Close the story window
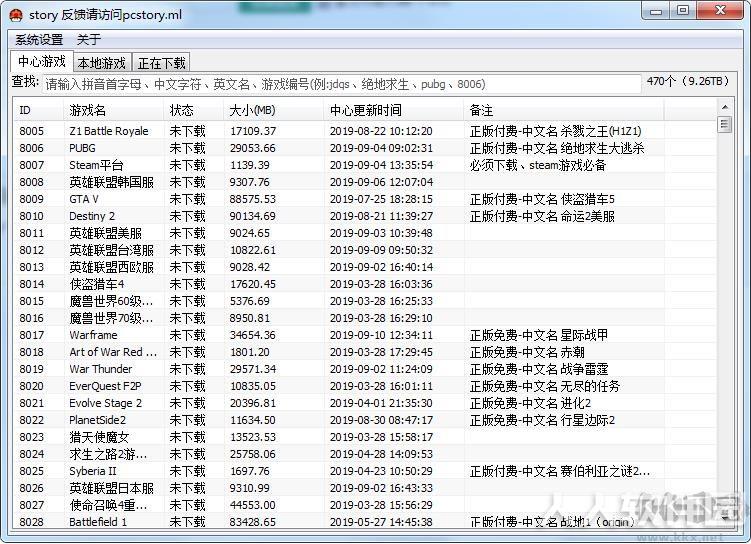The width and height of the screenshot is (751, 544). (720, 11)
